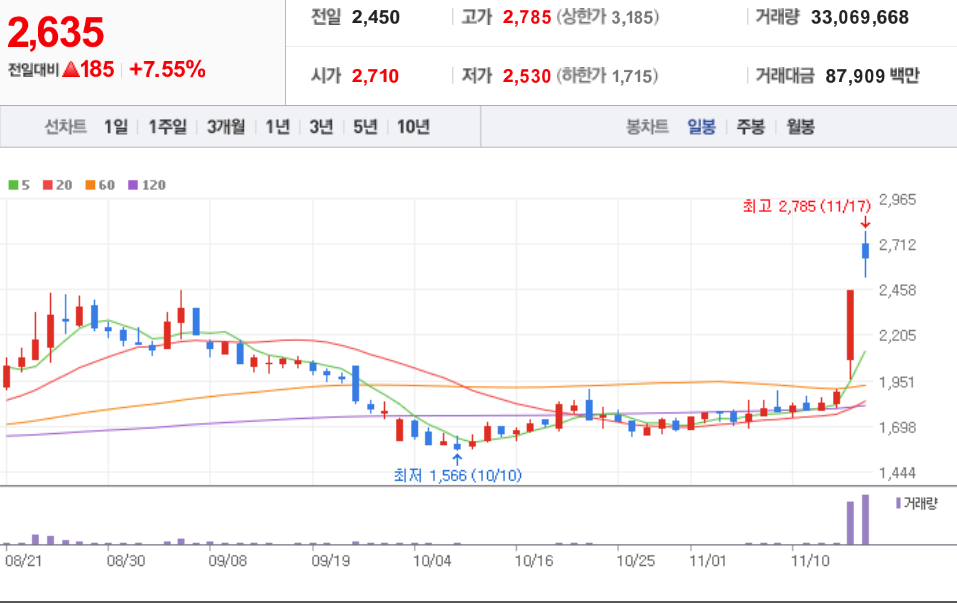Click the 1,444 price axis label
This screenshot has height=604, width=957.
click(897, 473)
